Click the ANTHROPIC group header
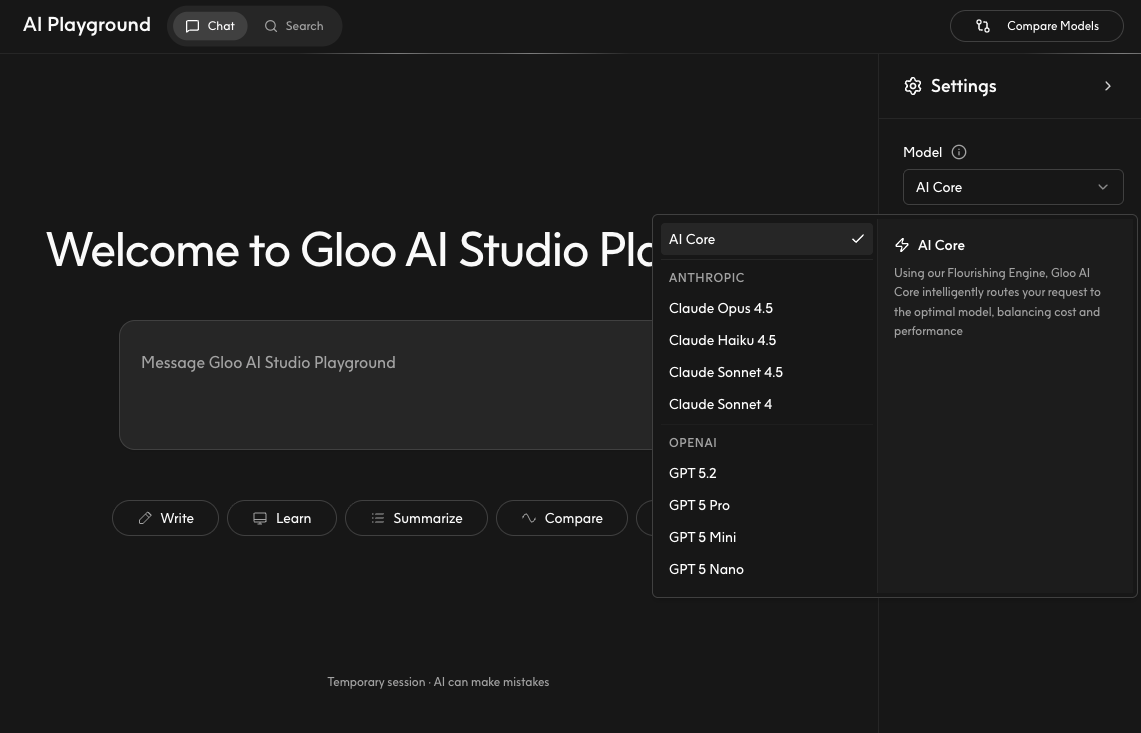 [707, 278]
